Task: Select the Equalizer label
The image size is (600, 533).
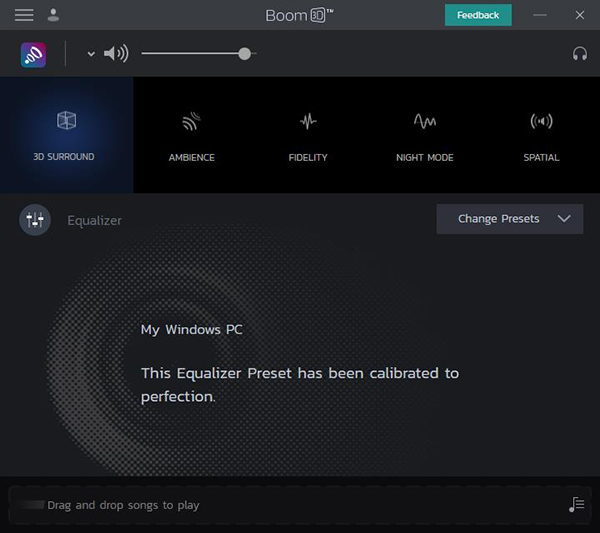Action: (94, 220)
